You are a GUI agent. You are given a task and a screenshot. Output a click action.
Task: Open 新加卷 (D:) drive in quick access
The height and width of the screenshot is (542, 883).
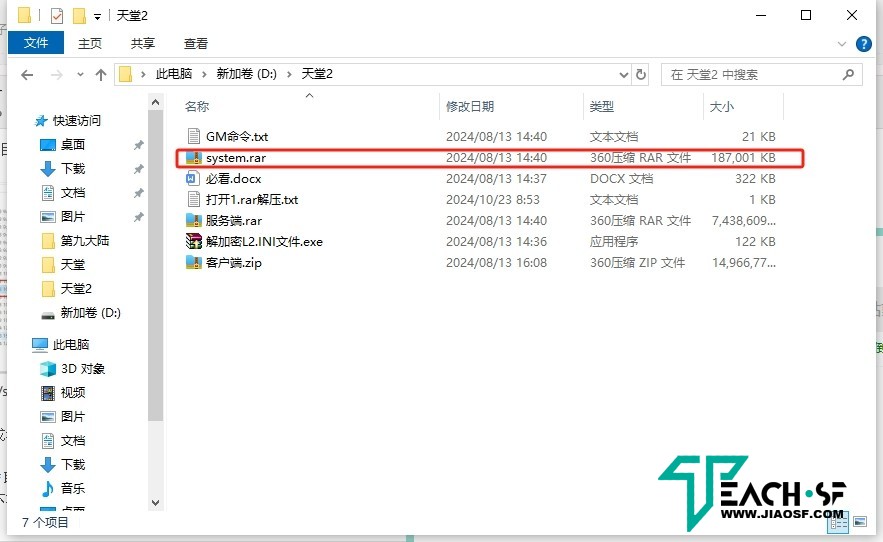point(91,312)
